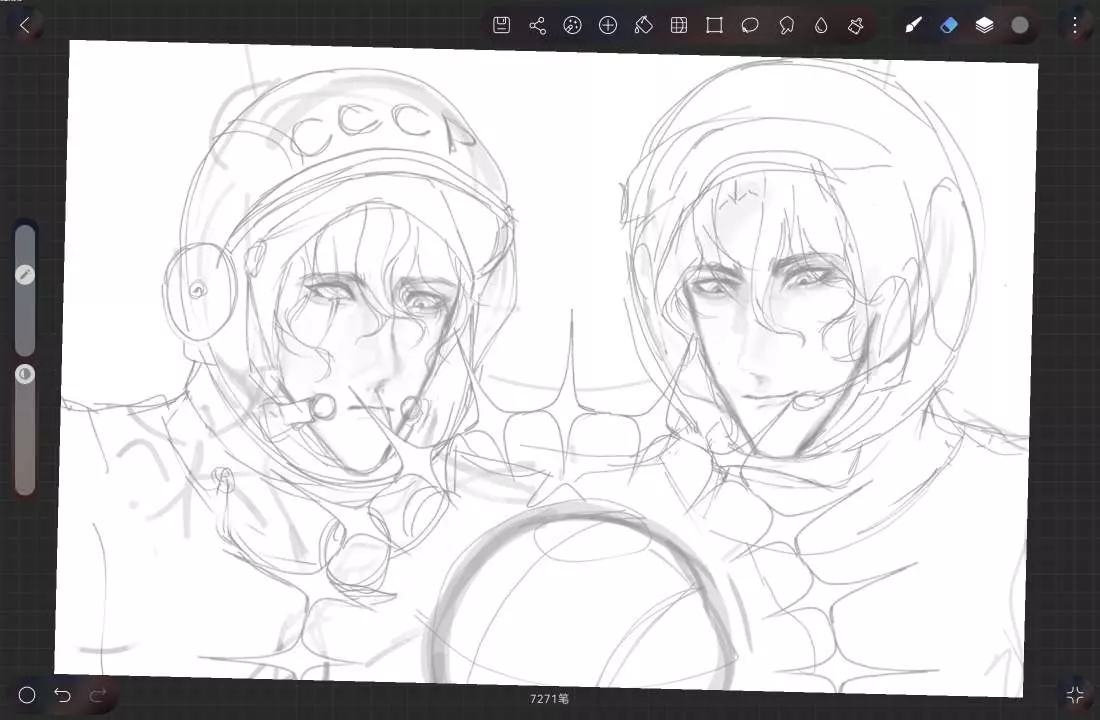Go back with the left arrow
Screen dimensions: 1100x720
pos(25,25)
